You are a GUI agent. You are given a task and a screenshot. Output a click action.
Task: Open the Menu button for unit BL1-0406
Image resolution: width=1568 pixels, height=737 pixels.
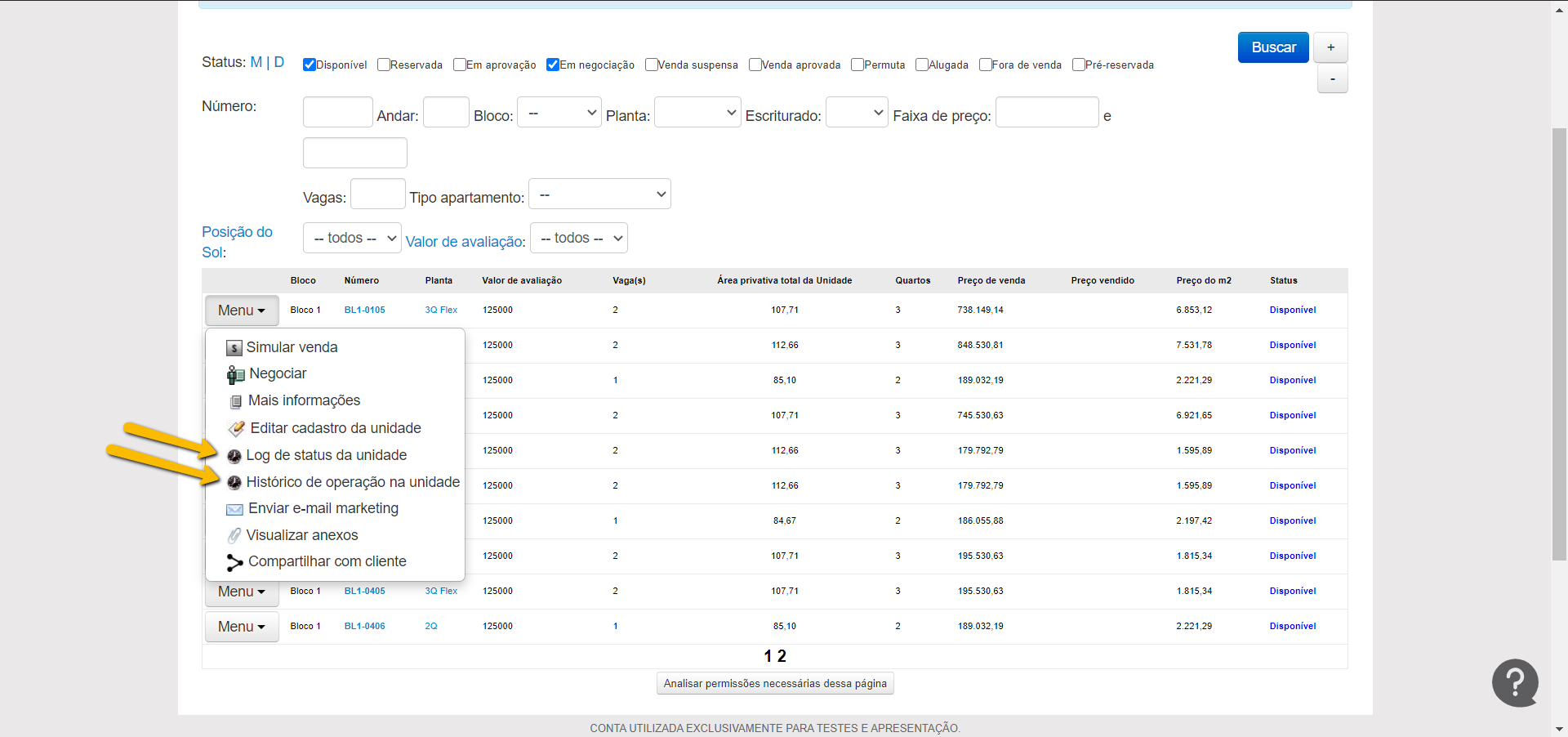[x=242, y=627]
